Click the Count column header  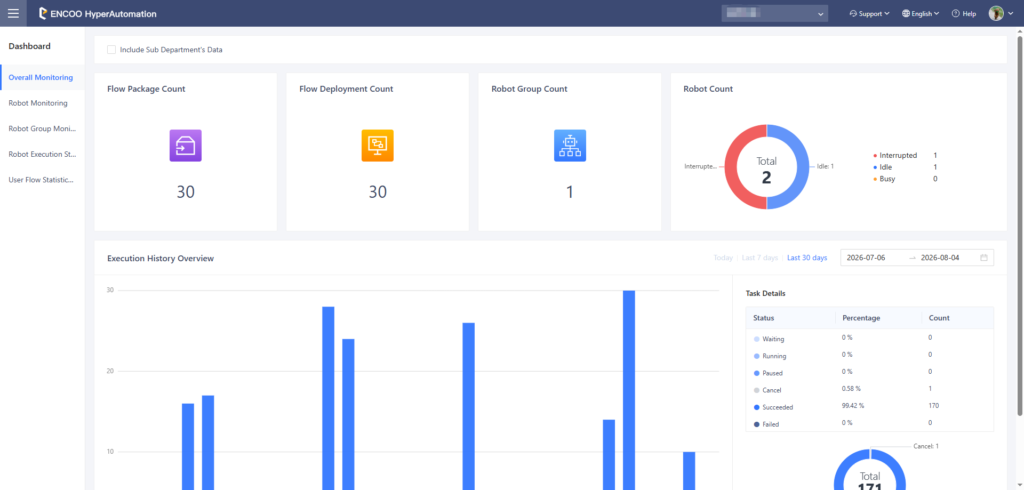tap(939, 318)
